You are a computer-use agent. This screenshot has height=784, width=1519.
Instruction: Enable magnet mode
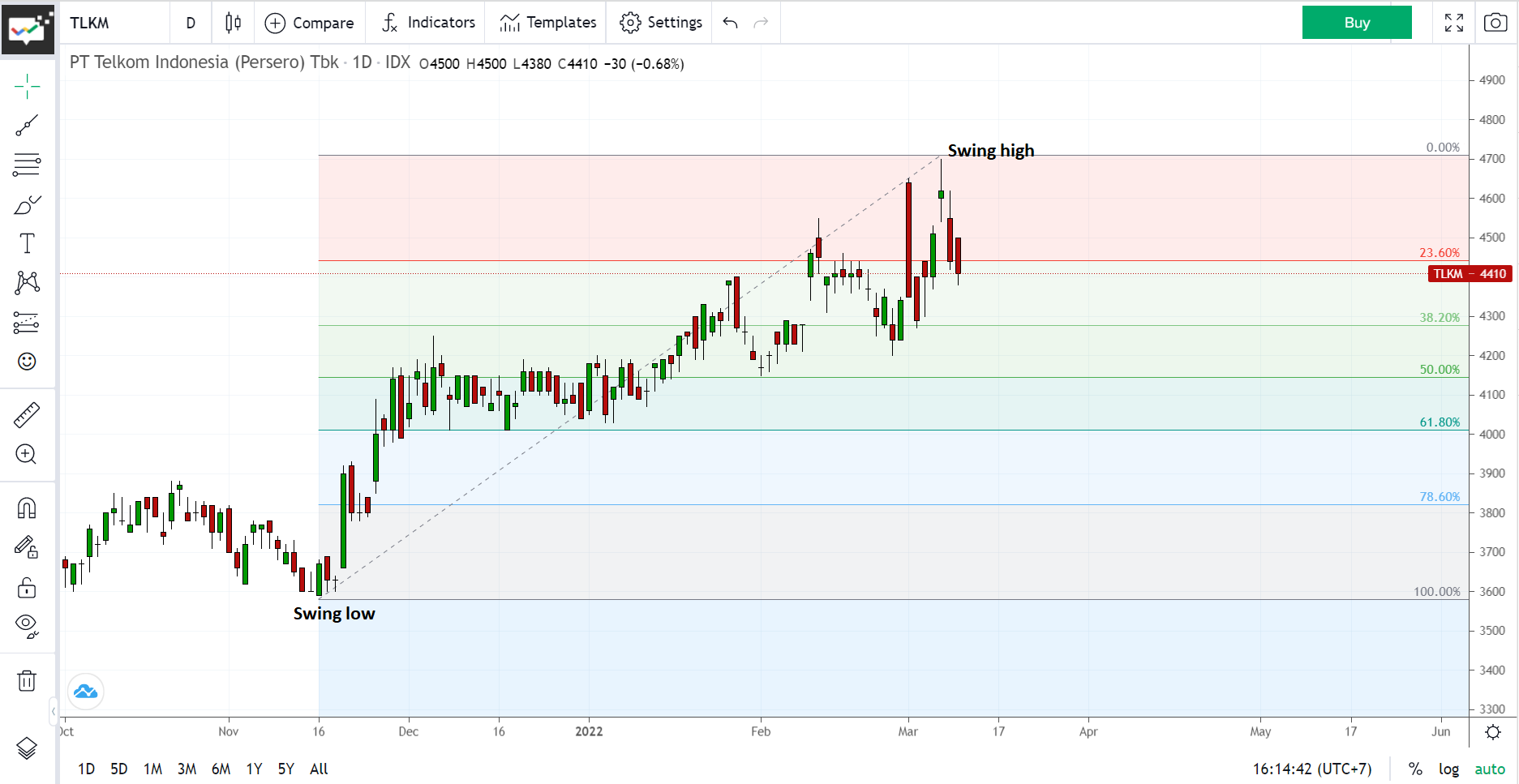click(x=27, y=508)
